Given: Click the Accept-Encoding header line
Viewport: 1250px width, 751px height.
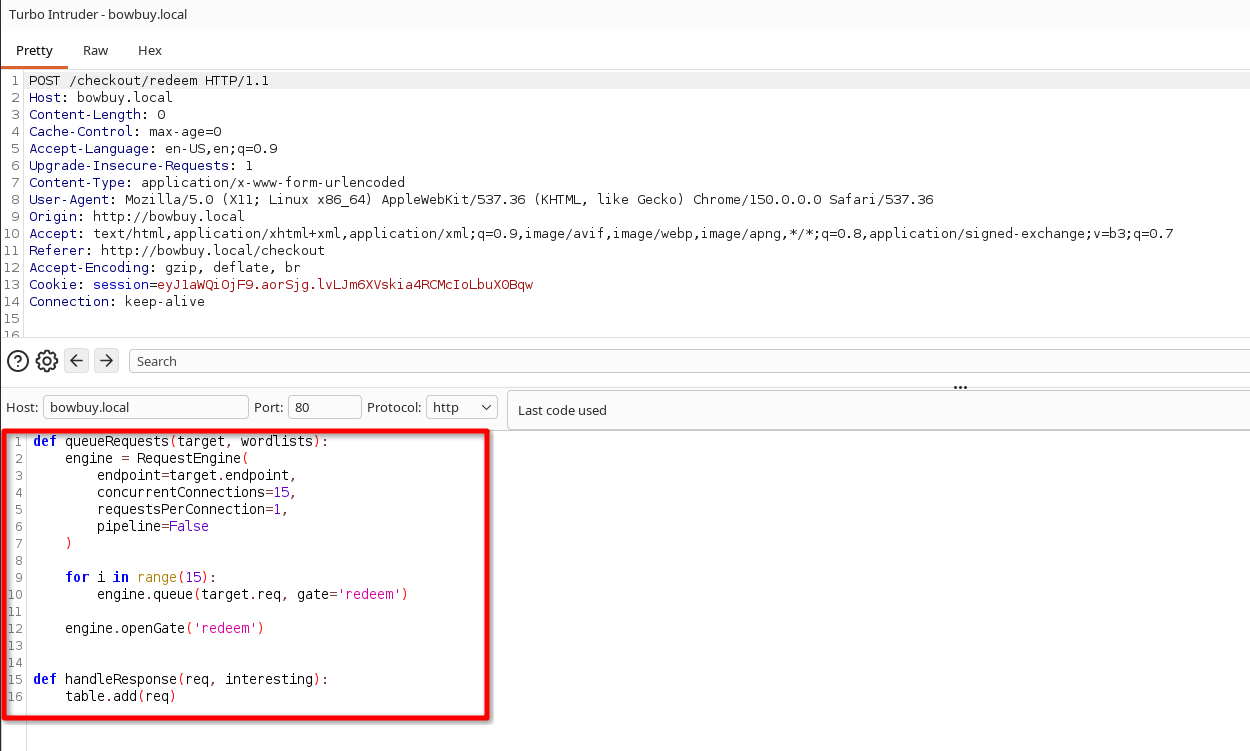Looking at the screenshot, I should pyautogui.click(x=165, y=267).
